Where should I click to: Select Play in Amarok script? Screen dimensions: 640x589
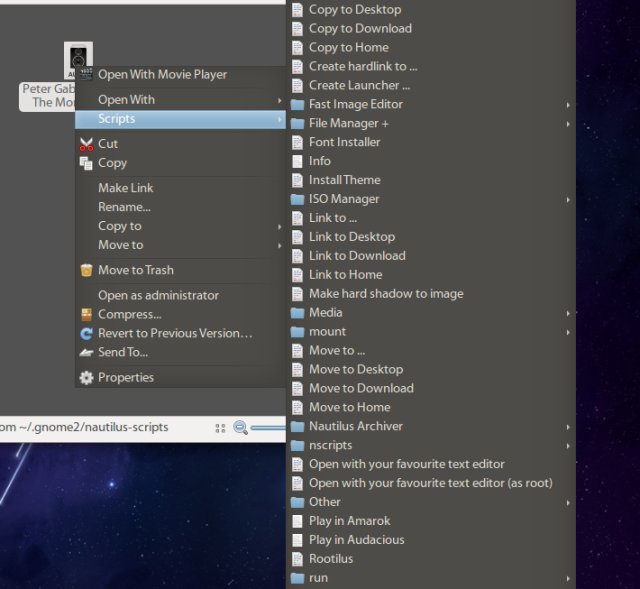349,521
